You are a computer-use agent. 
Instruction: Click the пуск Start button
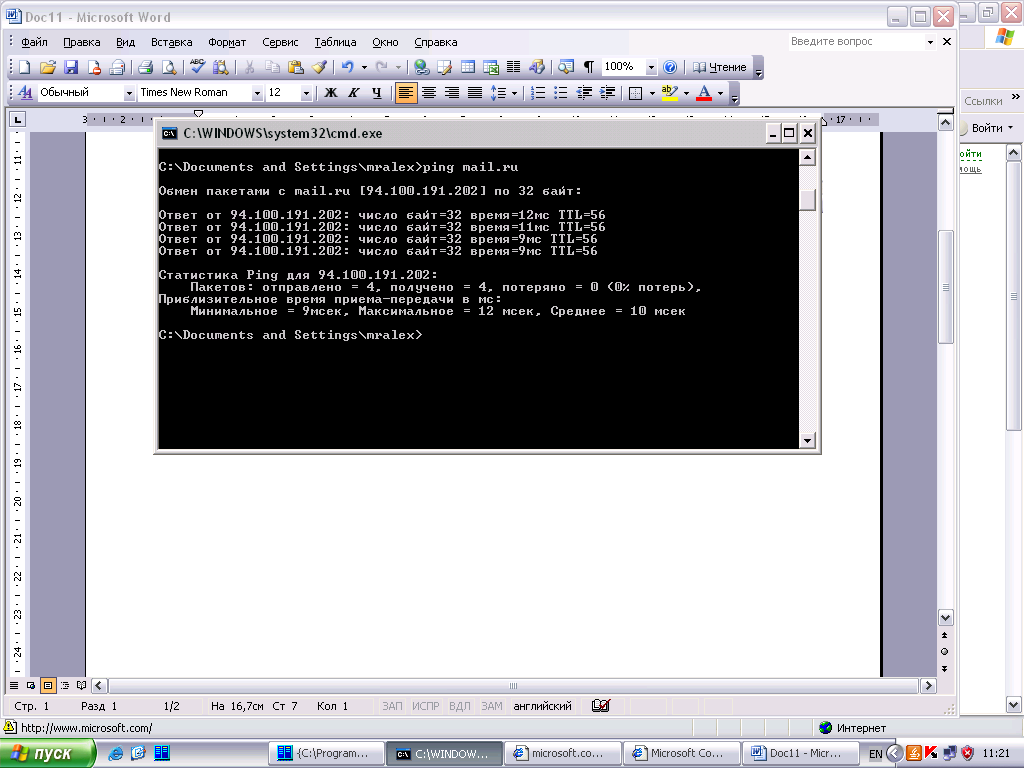[x=47, y=753]
